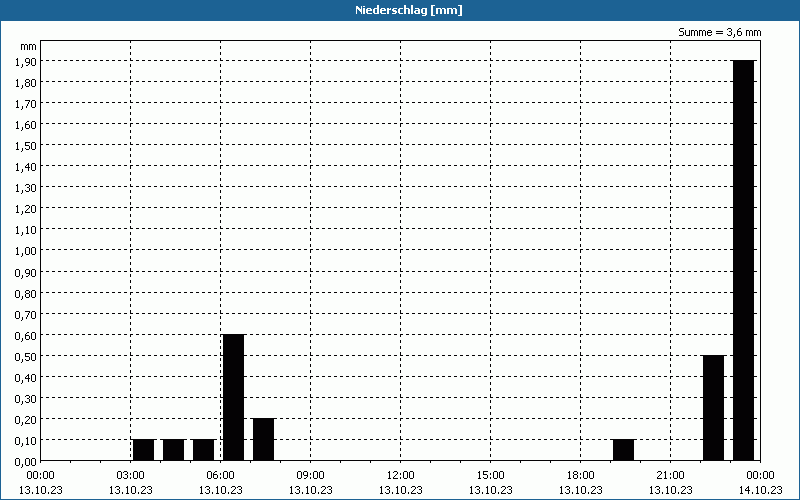Select the tallest 1,90 mm precipitation bar
800x500 pixels.
(743, 260)
